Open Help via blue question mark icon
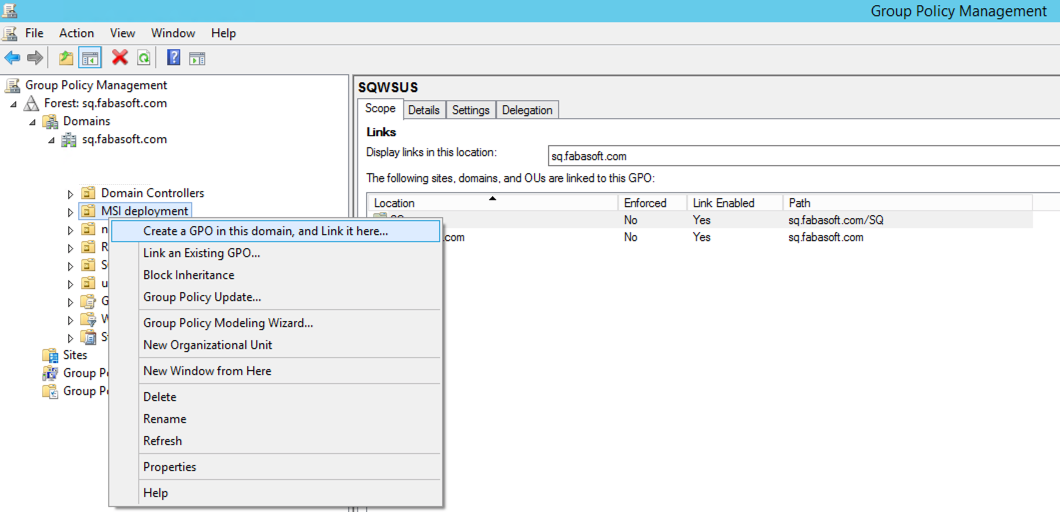Viewport: 1060px width, 512px height. (x=174, y=58)
